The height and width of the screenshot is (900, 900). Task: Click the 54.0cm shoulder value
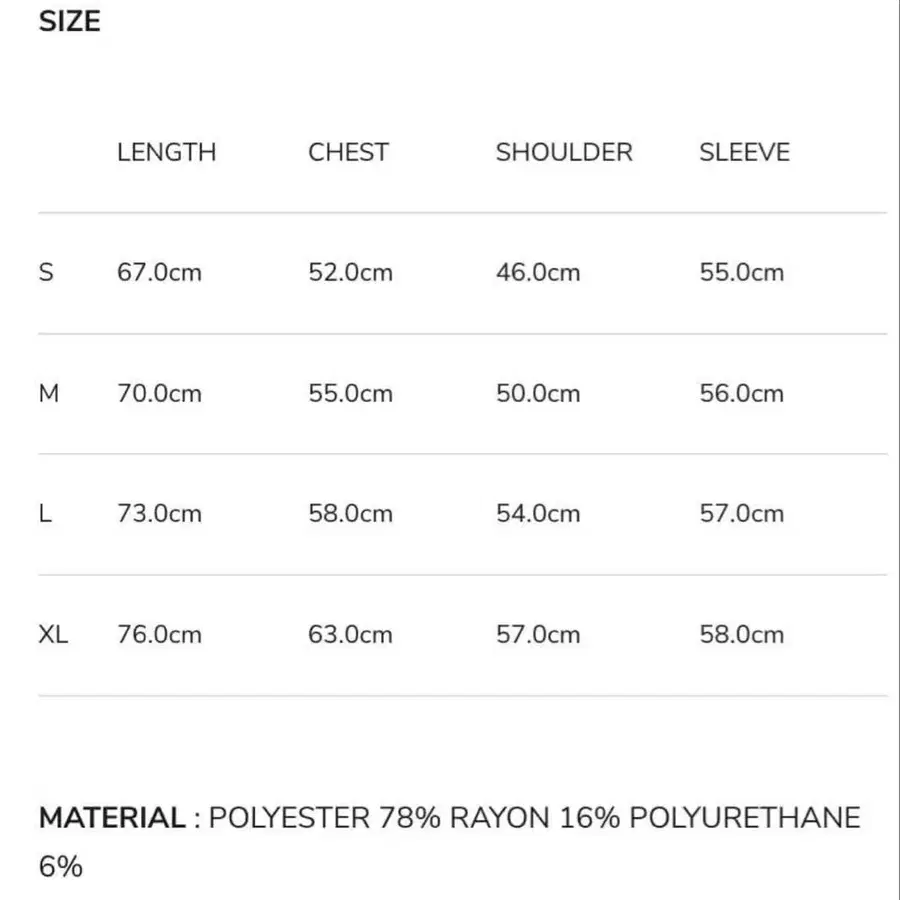[538, 514]
